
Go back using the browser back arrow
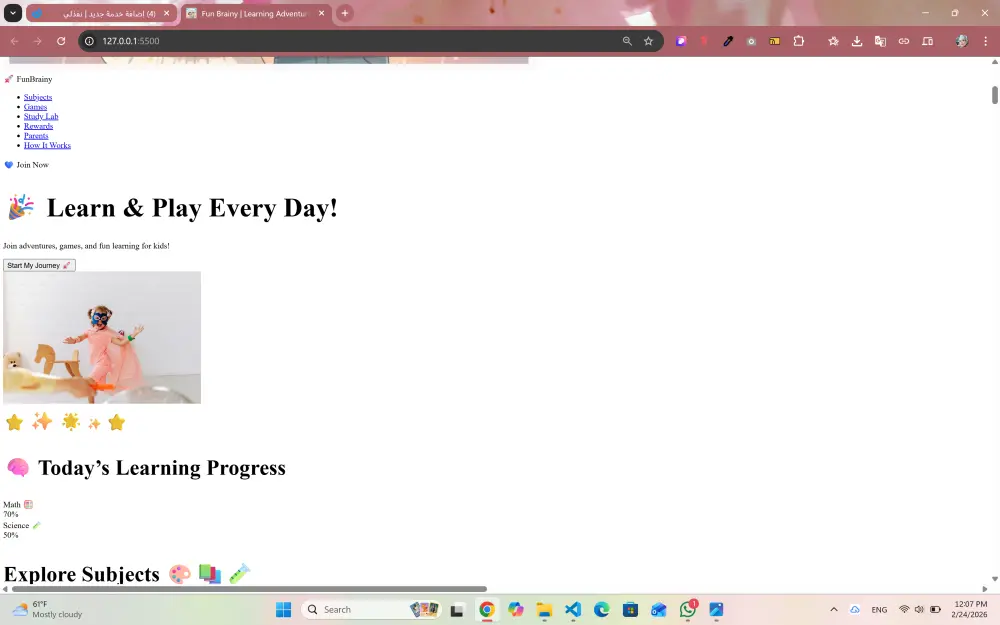pos(14,41)
